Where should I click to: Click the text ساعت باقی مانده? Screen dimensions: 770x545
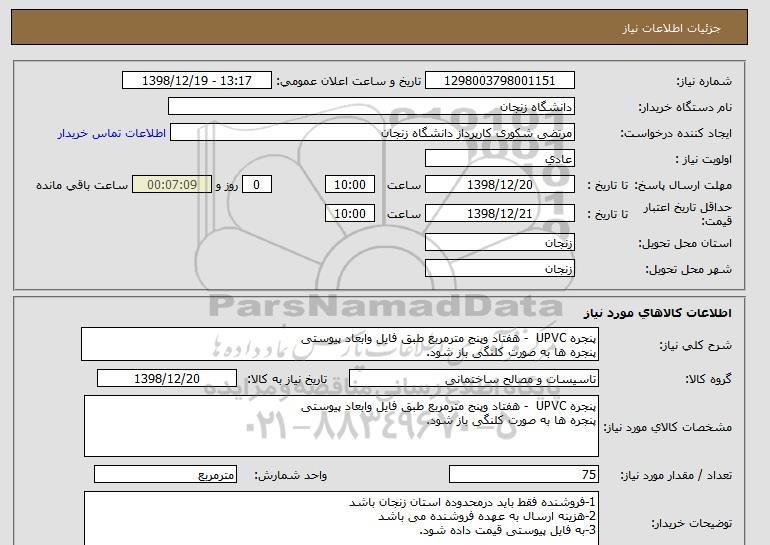click(82, 185)
